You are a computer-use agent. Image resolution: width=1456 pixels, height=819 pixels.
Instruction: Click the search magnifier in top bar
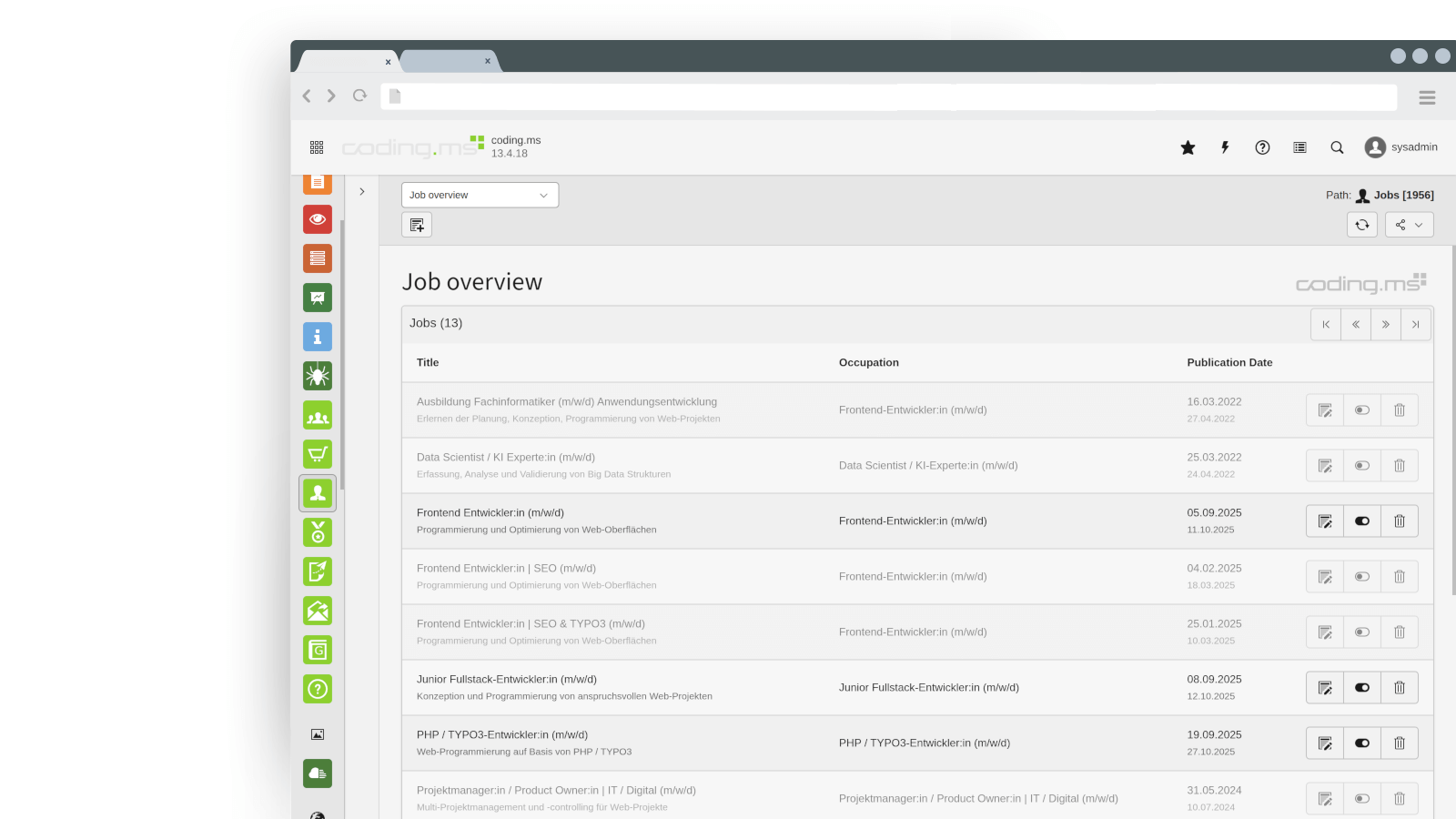(x=1337, y=147)
